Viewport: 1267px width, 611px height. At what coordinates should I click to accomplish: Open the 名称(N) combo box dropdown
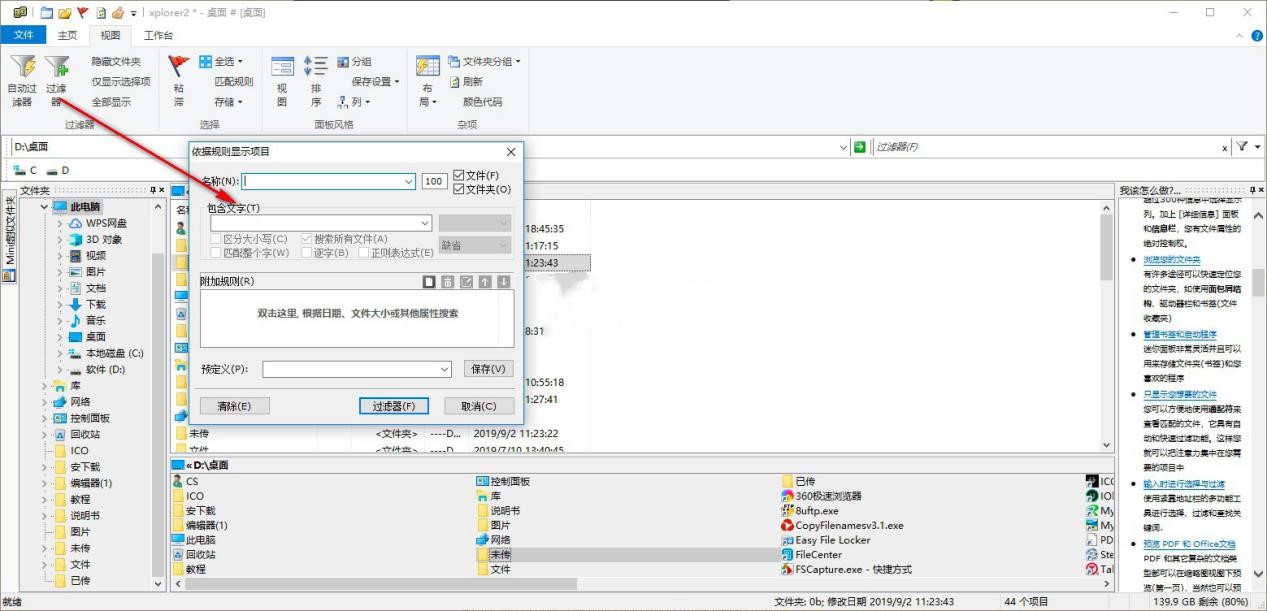click(x=409, y=180)
